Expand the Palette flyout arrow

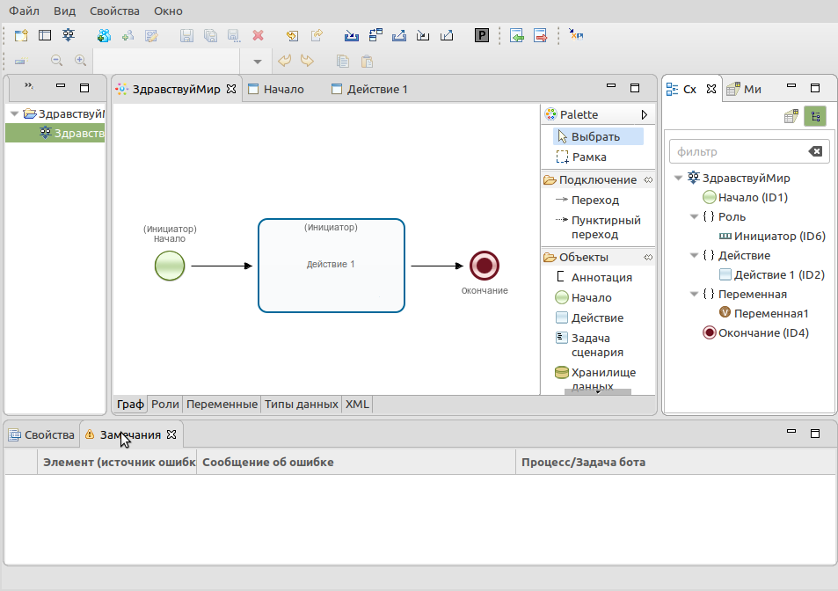[645, 115]
